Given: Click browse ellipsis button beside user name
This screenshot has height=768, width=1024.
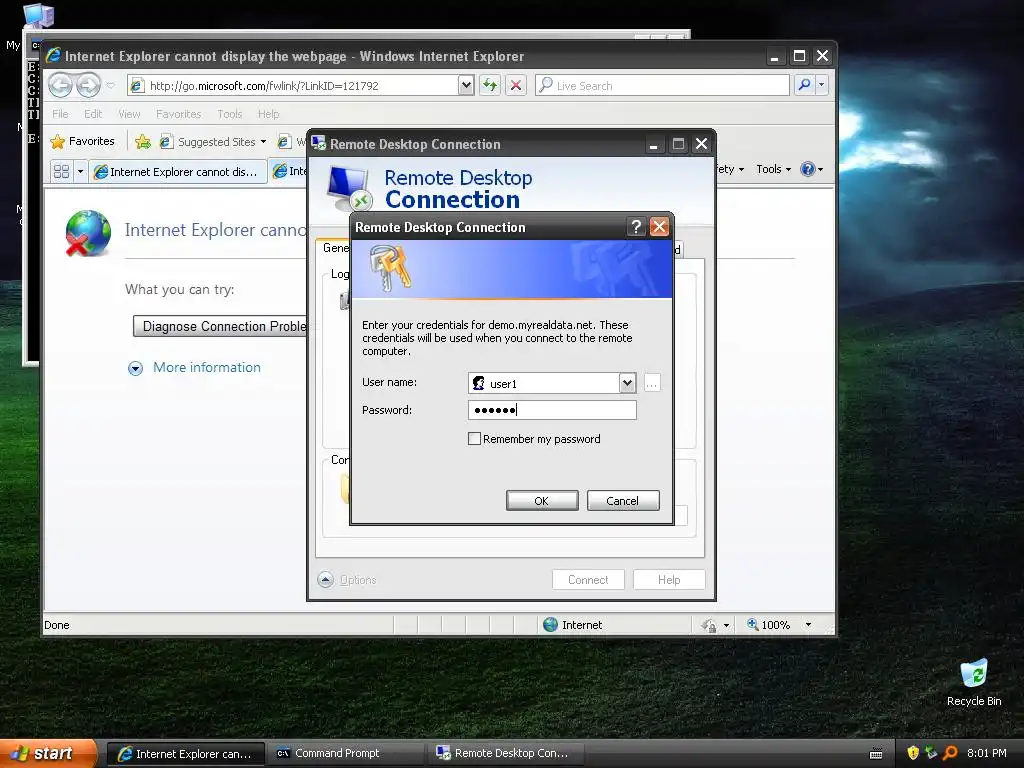Looking at the screenshot, I should tap(652, 383).
